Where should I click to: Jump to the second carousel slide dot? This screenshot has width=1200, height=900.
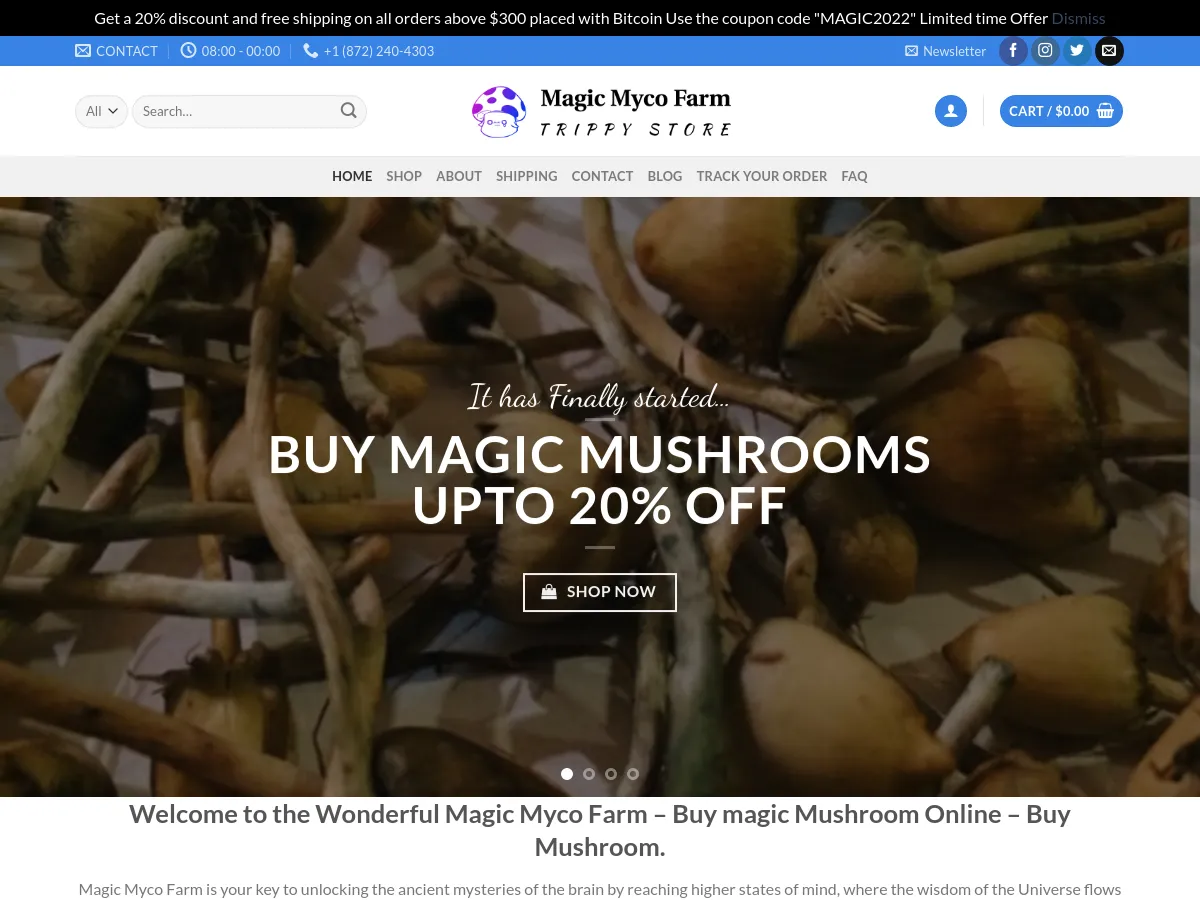[x=589, y=773]
